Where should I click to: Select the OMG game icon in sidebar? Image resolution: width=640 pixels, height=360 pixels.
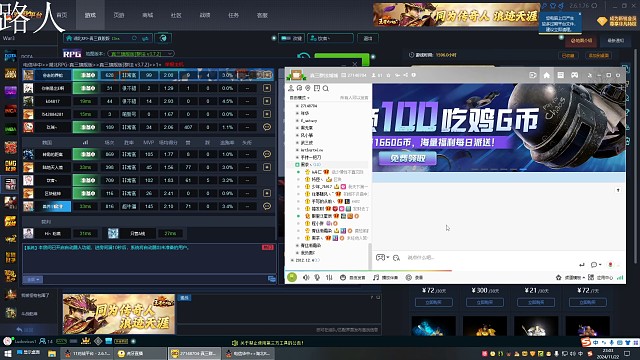[10, 165]
